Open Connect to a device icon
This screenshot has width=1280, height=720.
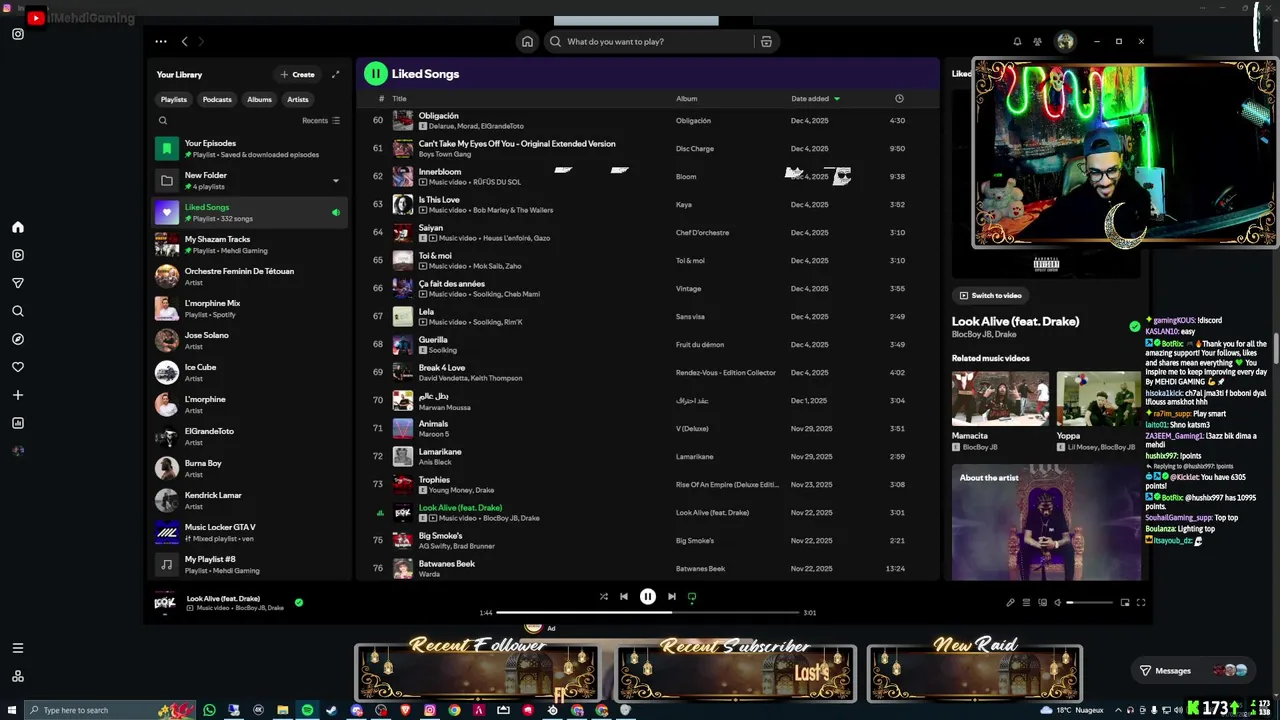coord(1042,603)
